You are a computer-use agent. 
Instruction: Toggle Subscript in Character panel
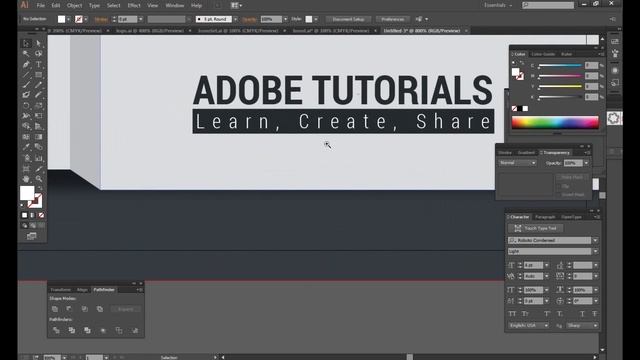[x=560, y=314]
